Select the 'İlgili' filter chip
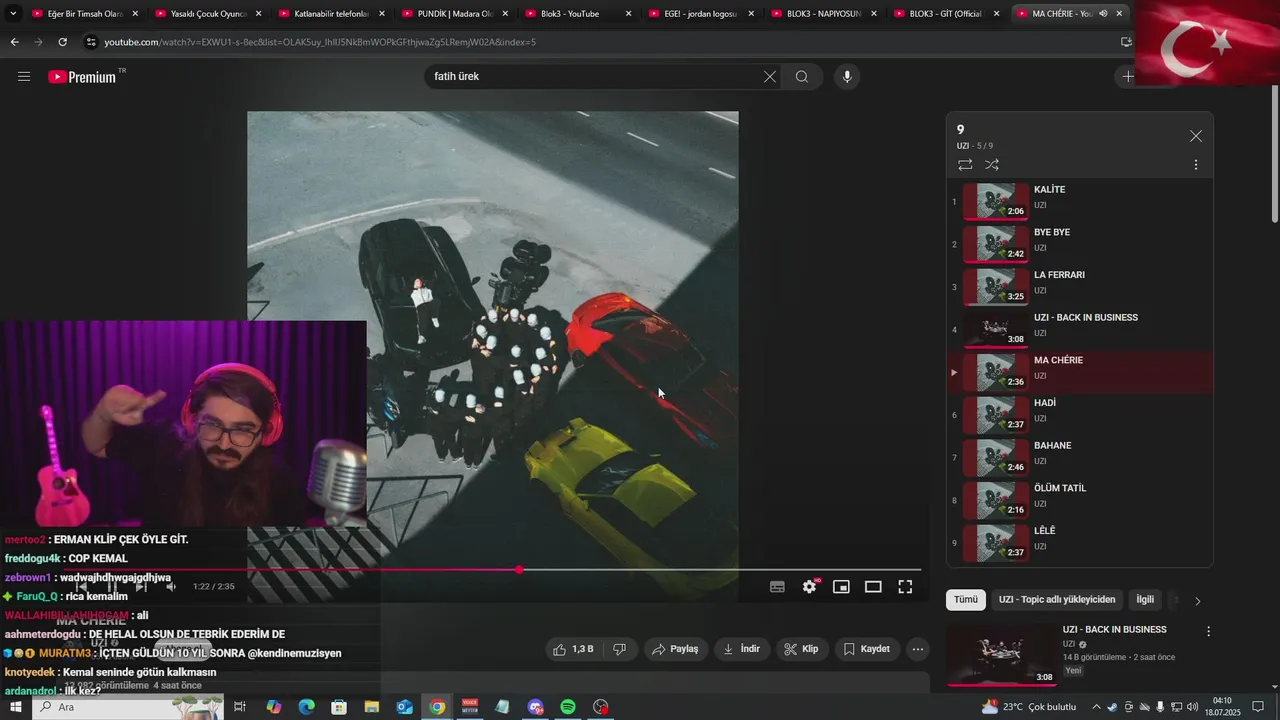The width and height of the screenshot is (1280, 720). [x=1145, y=600]
